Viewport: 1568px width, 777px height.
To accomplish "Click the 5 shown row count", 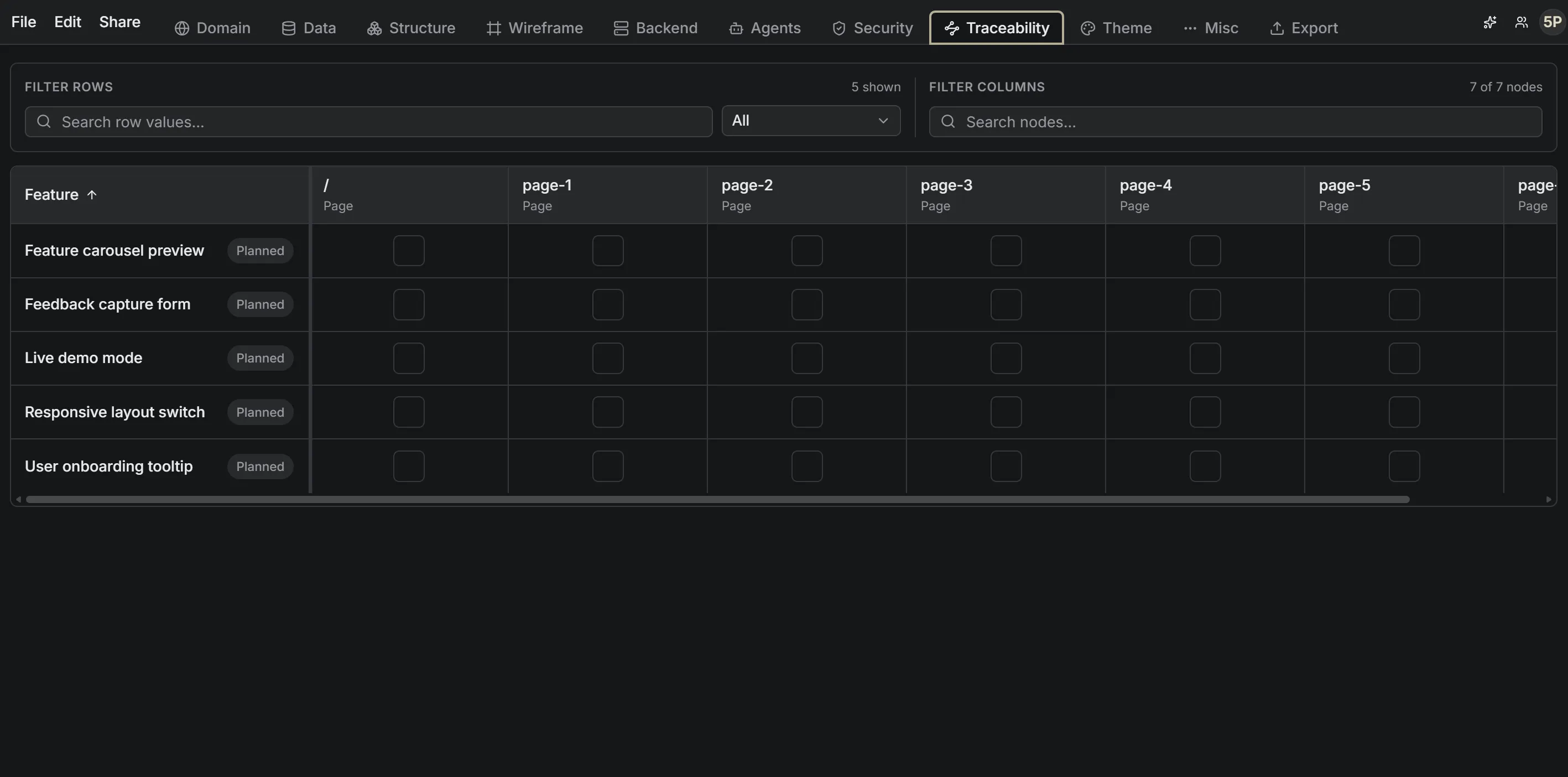I will [x=876, y=87].
